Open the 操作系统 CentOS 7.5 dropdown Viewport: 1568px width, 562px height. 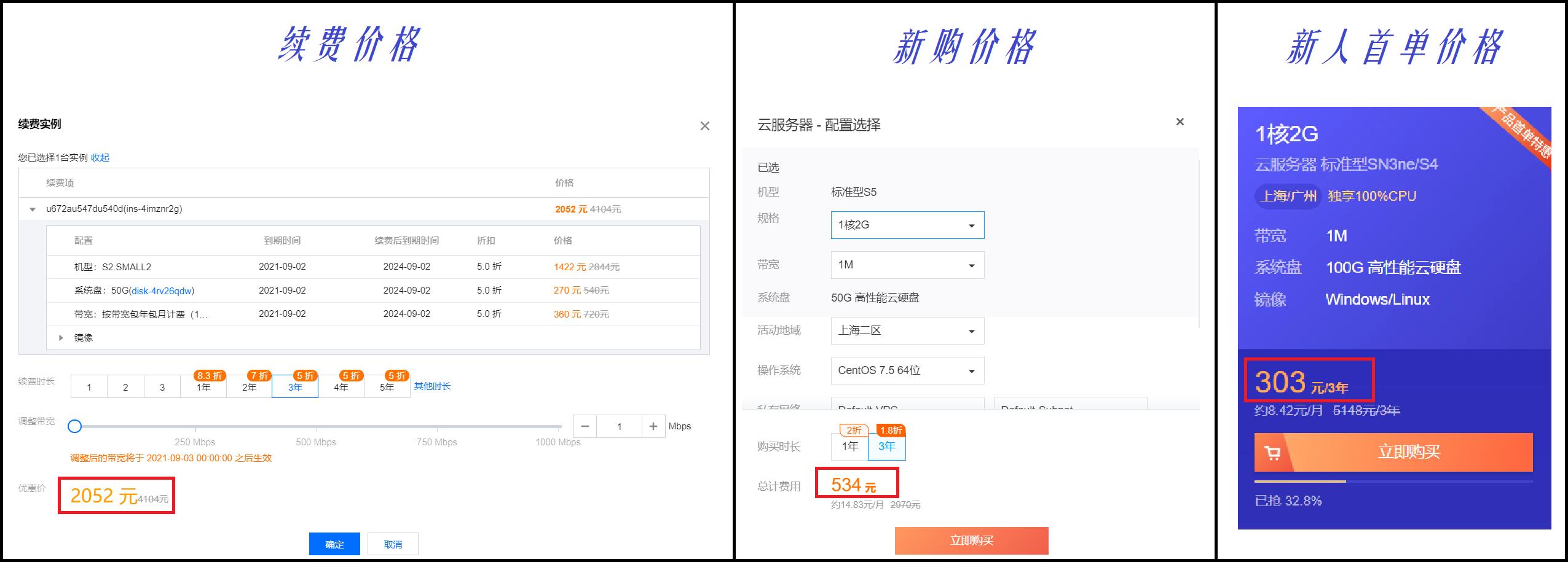tap(907, 370)
